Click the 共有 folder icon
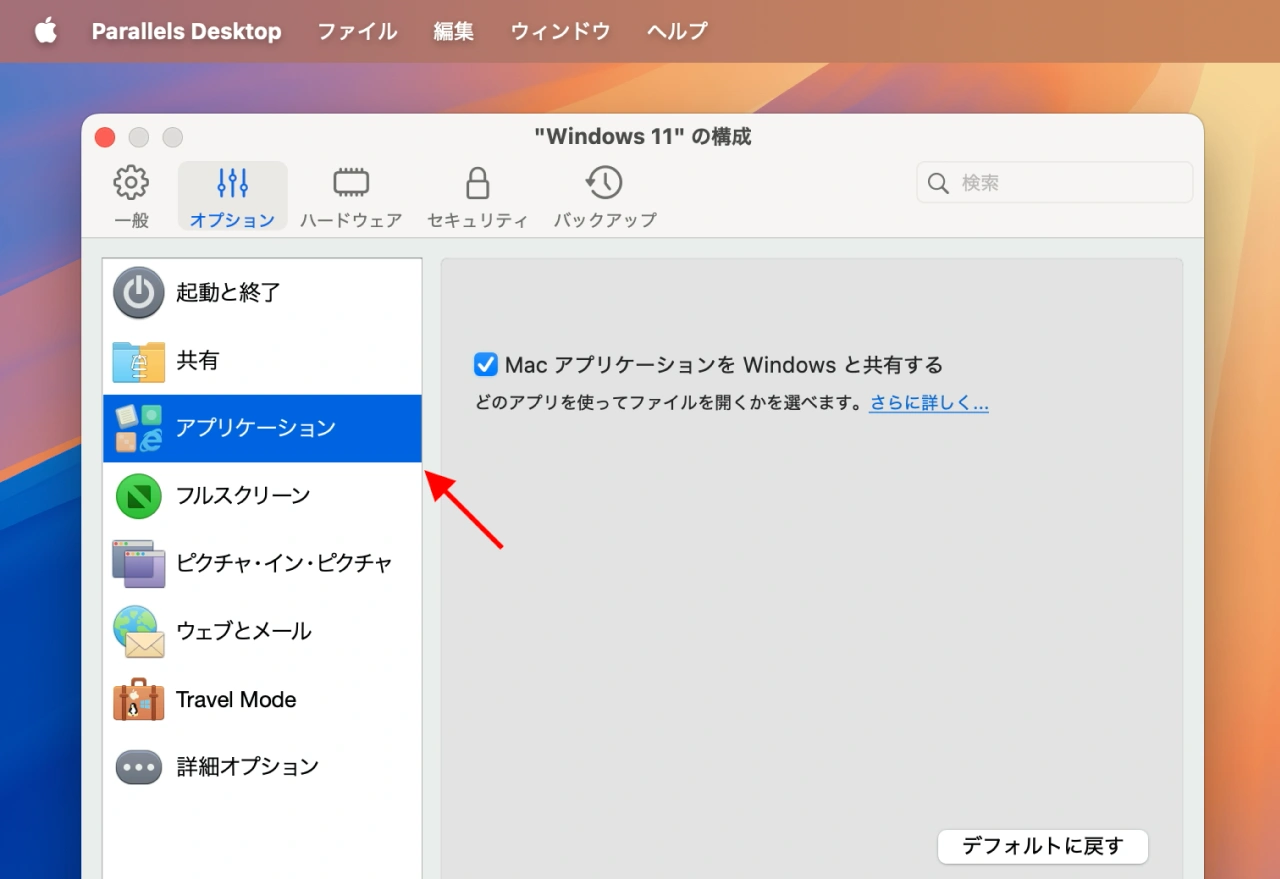1280x879 pixels. (x=138, y=361)
